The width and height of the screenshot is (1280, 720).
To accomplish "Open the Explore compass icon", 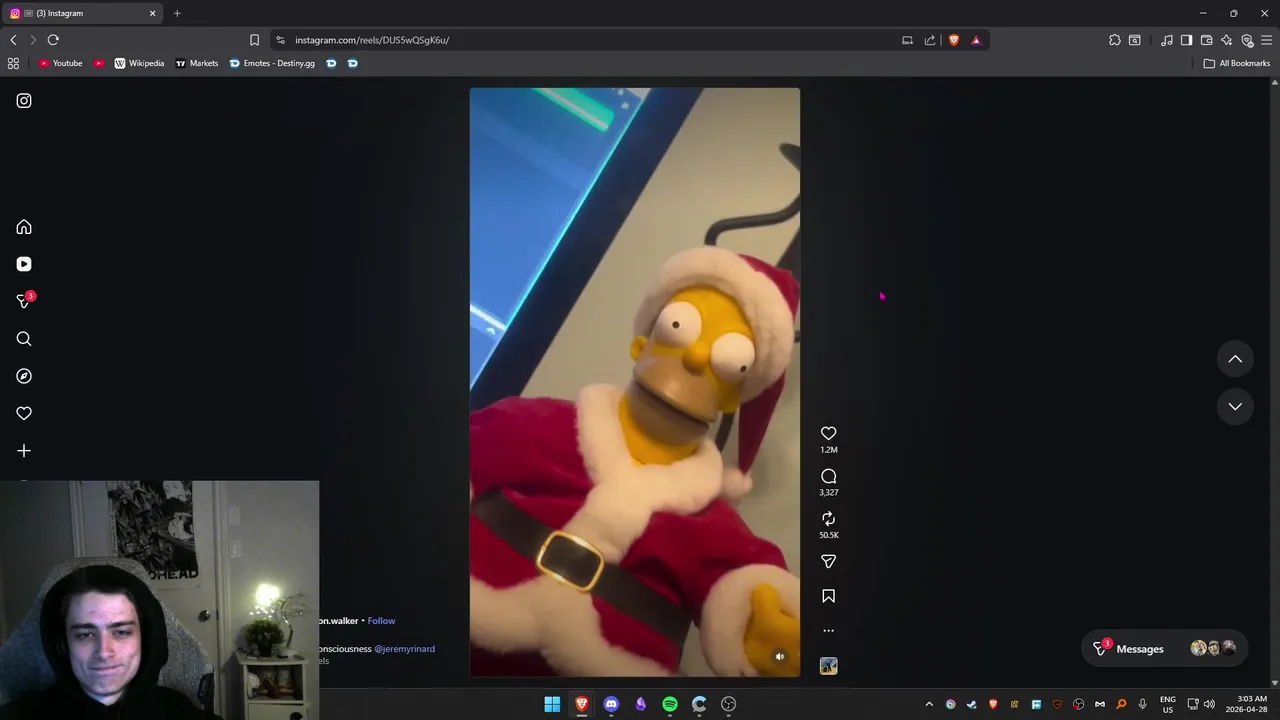I will tap(24, 376).
